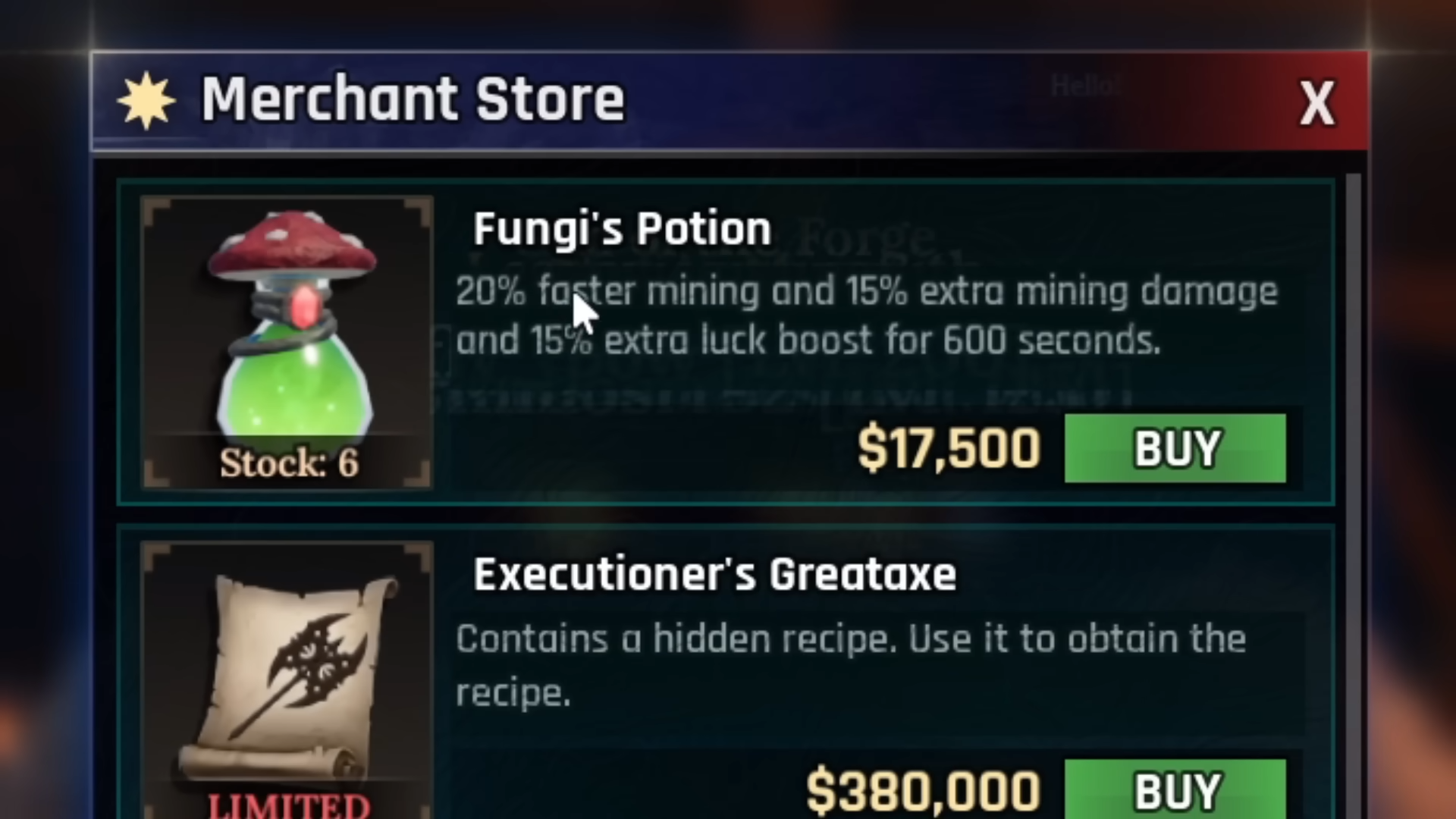Viewport: 1456px width, 819px height.
Task: Click the faint Hello! text in header
Action: click(1085, 86)
